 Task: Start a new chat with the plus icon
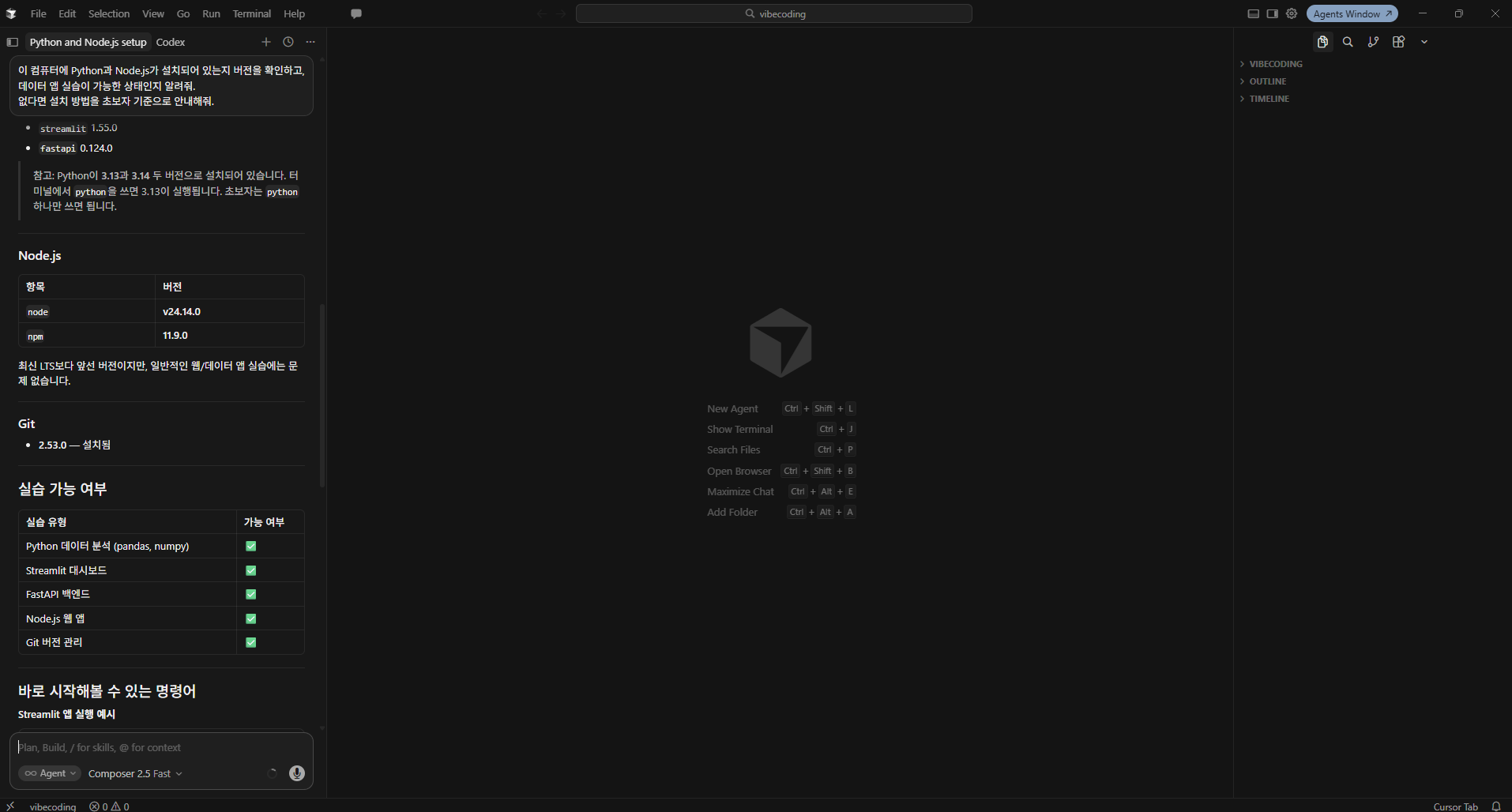[266, 42]
